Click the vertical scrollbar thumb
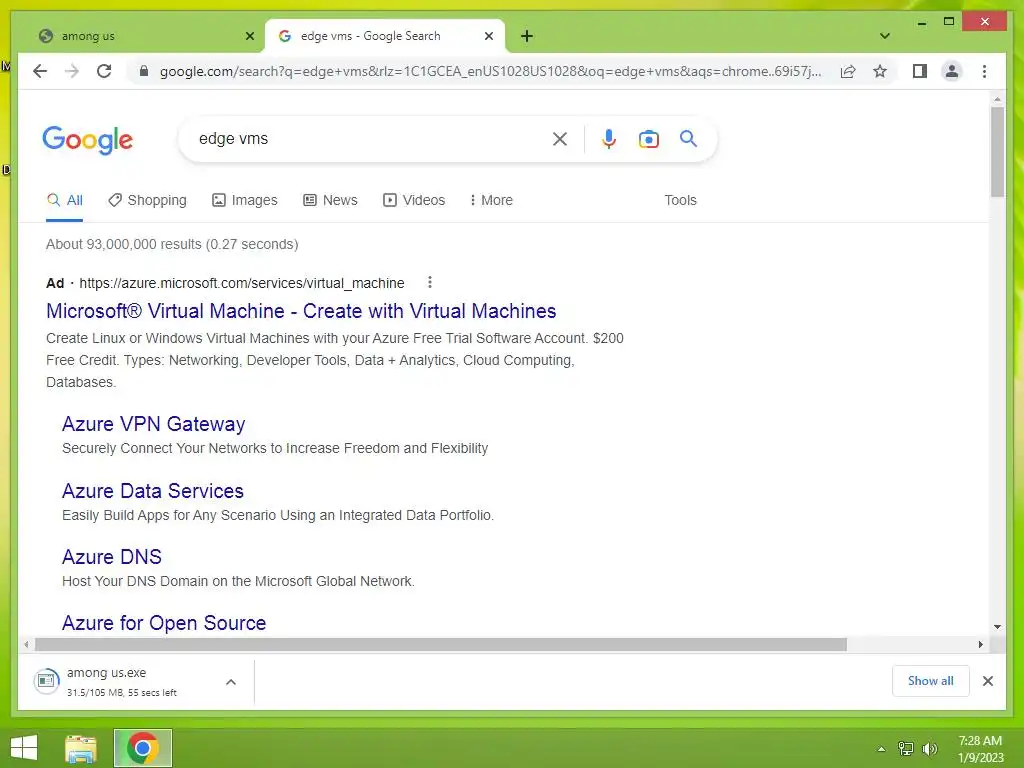The height and width of the screenshot is (768, 1024). 997,152
